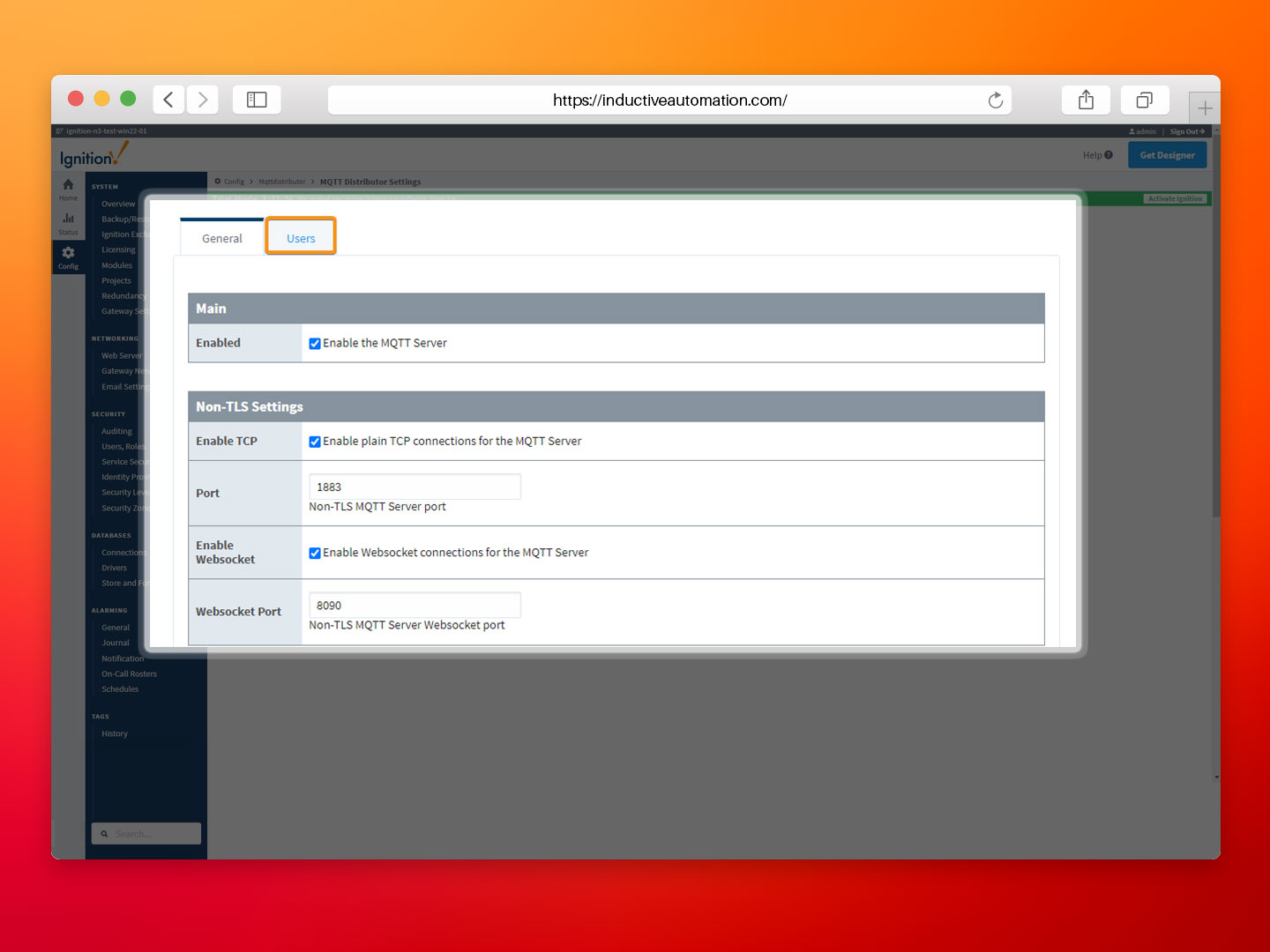Disable plain TCP connections for MQTT
This screenshot has height=952, width=1270.
pos(315,441)
